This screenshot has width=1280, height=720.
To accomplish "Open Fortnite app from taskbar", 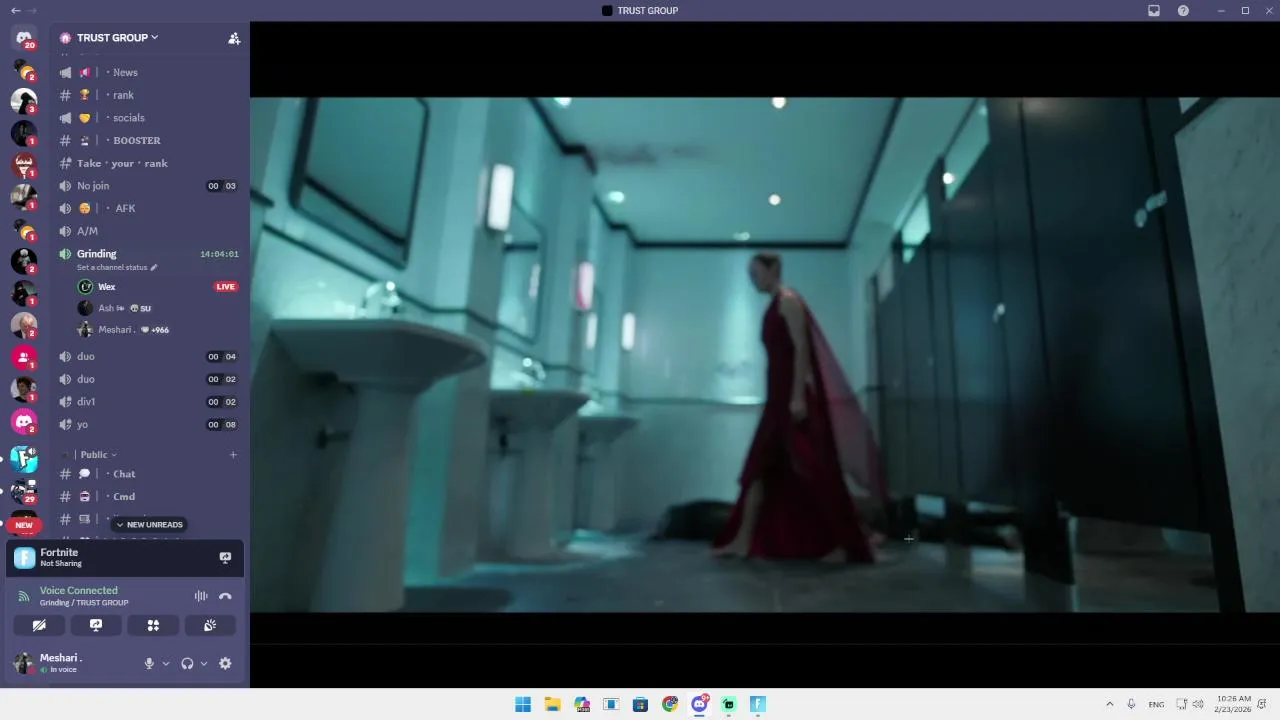I will 758,704.
